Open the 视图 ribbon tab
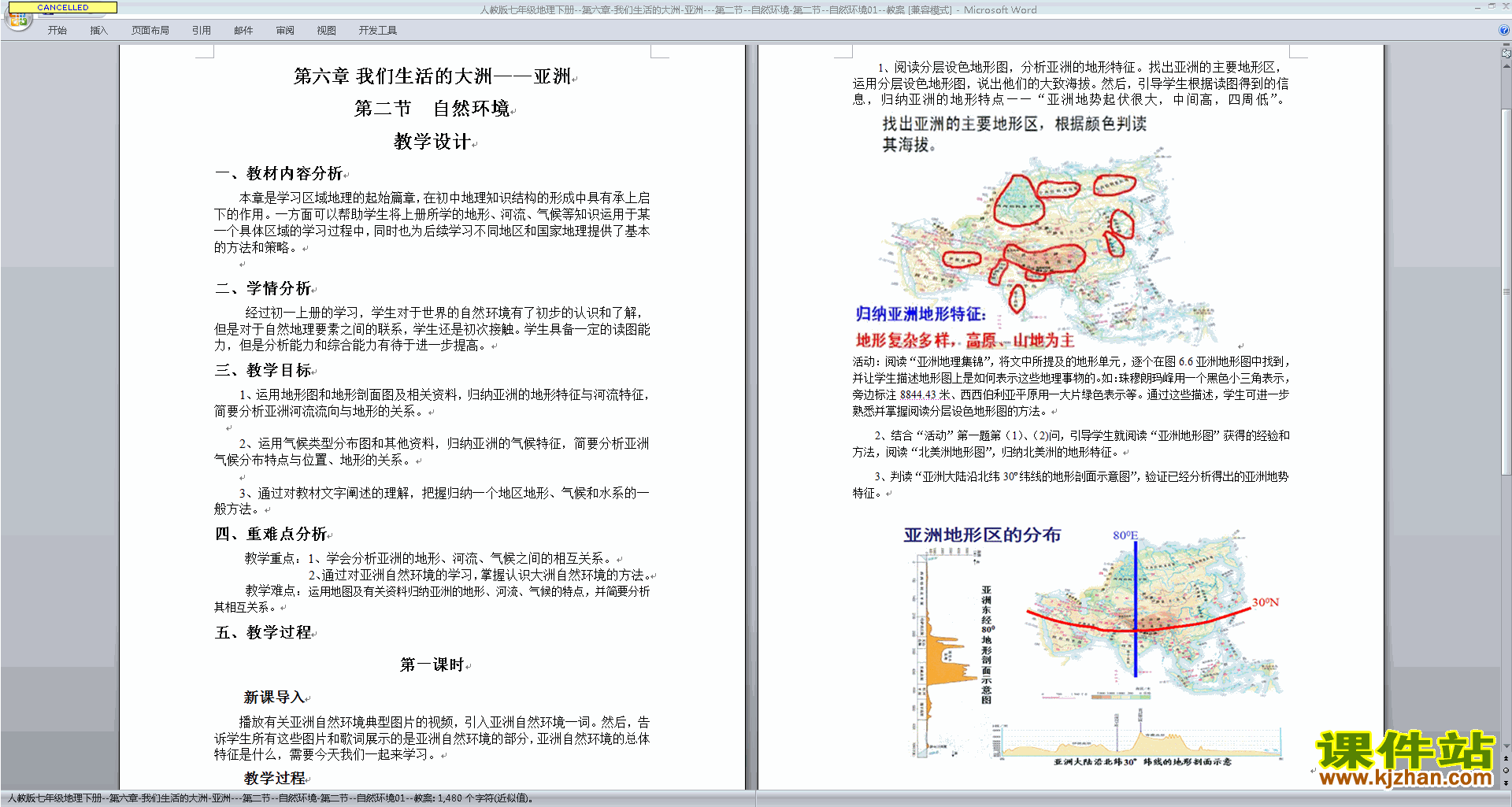Screen dimensions: 1512x807 [x=326, y=30]
